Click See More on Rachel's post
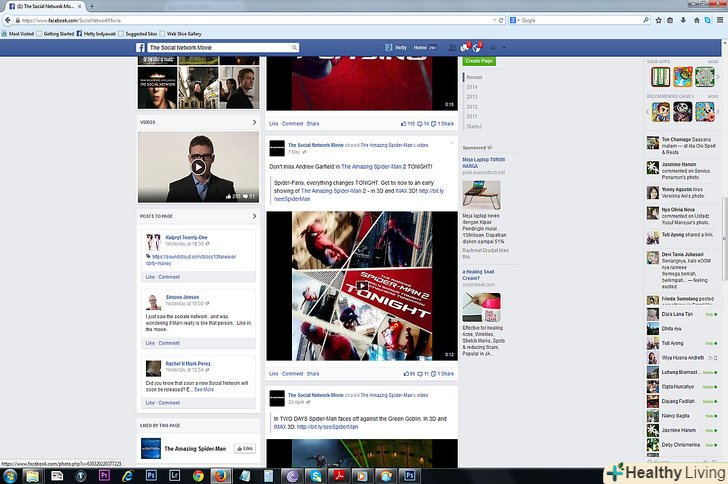728x484 pixels. click(204, 389)
